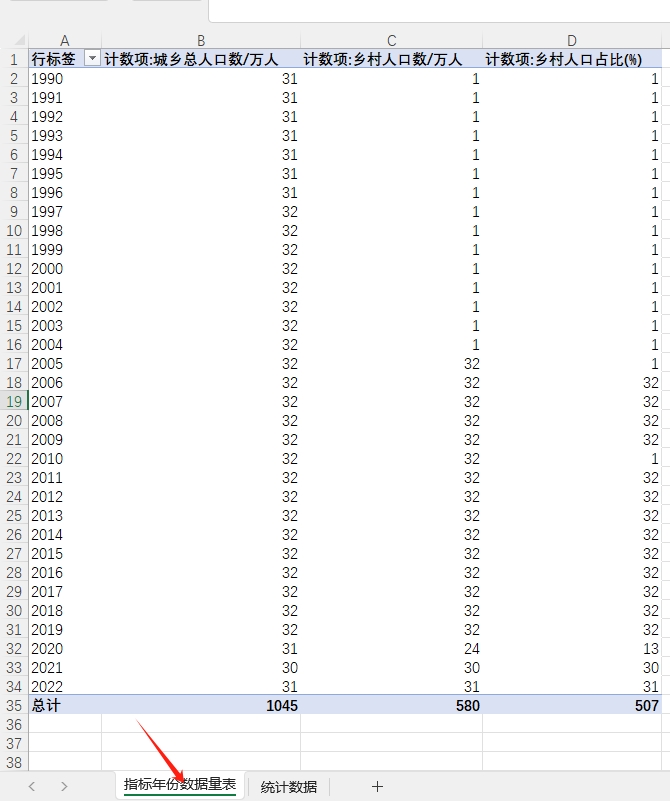The width and height of the screenshot is (670, 801).
Task: Select row header 19
Action: (14, 402)
